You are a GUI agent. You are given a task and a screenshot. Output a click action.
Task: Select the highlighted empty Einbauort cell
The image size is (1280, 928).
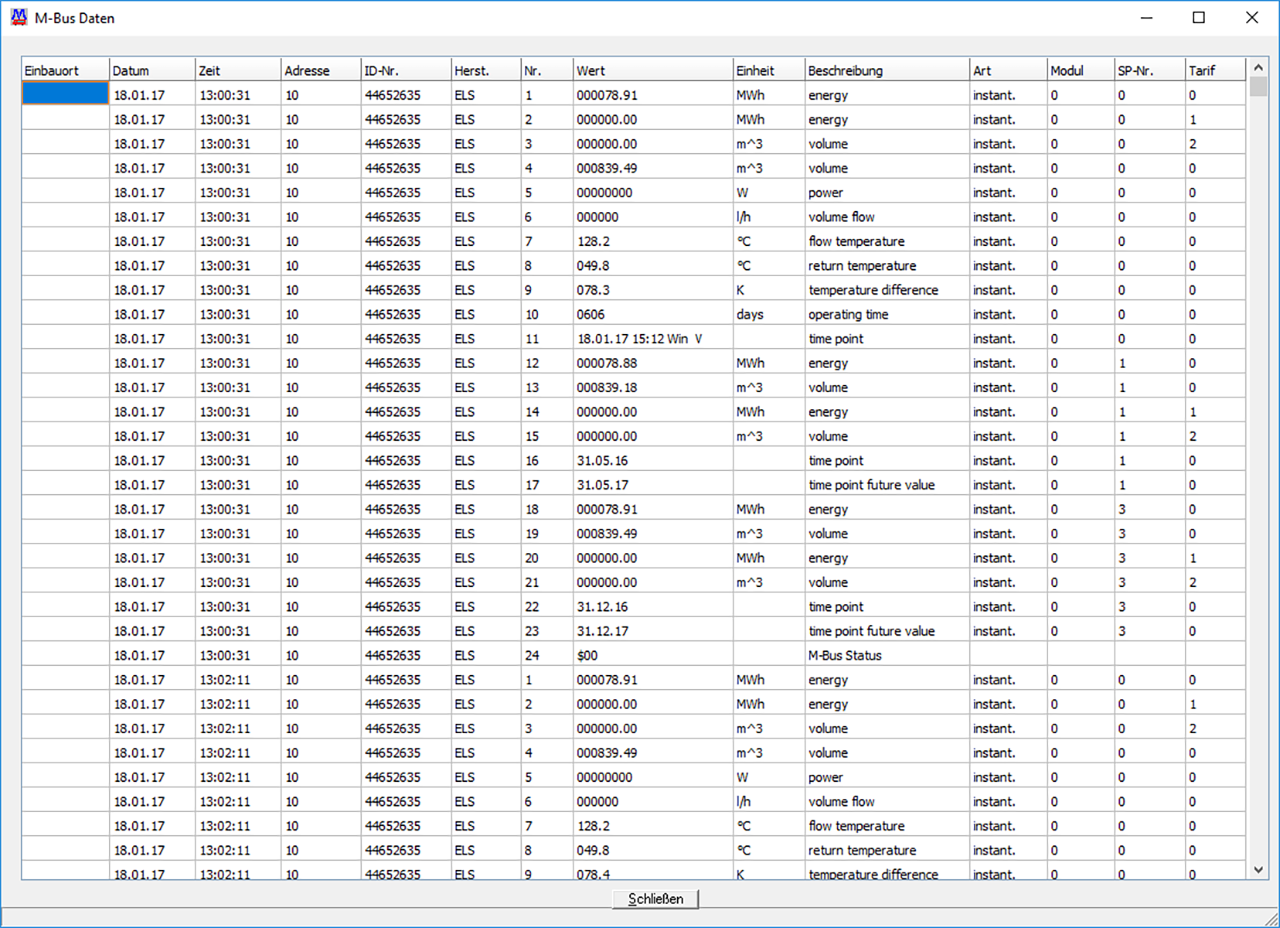[x=65, y=95]
